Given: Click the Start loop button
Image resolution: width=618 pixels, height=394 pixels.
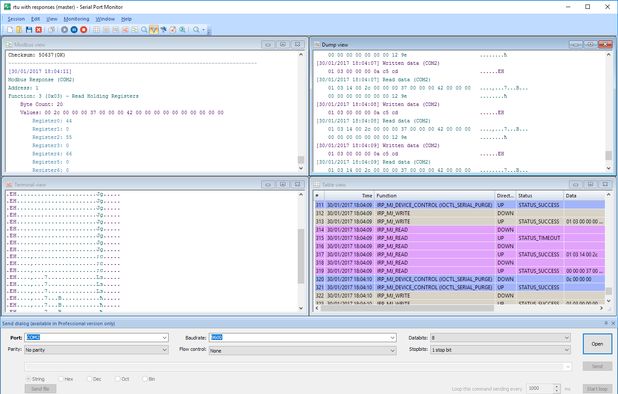Looking at the screenshot, I should [x=597, y=389].
